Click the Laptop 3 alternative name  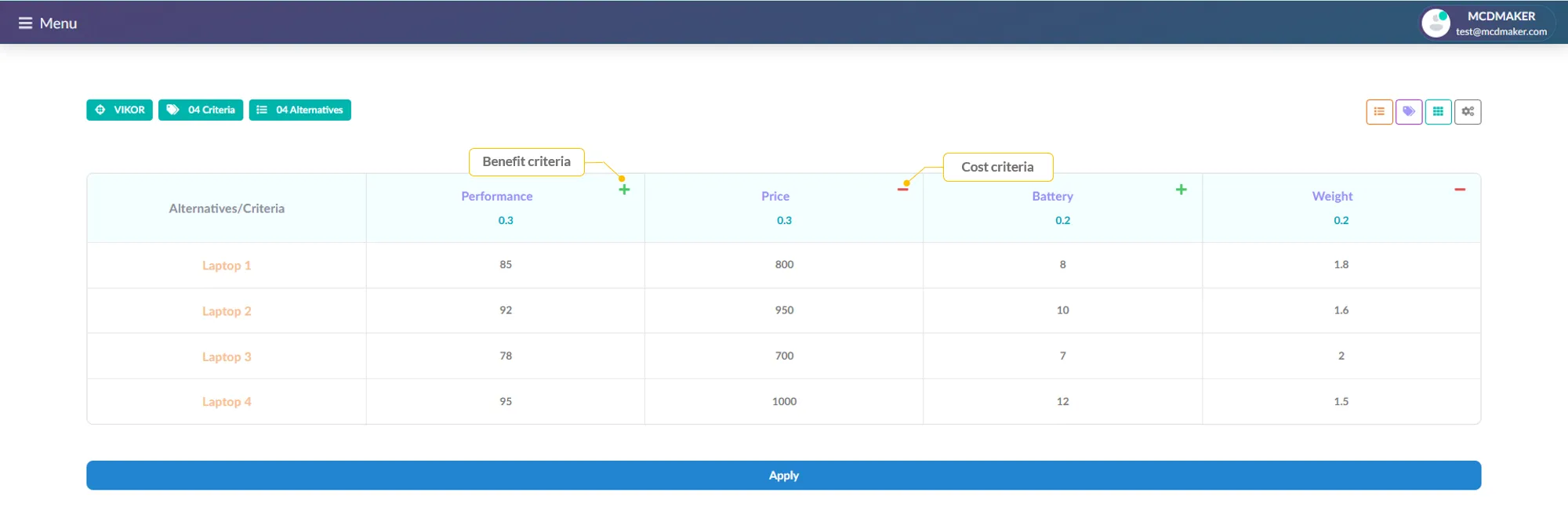tap(227, 356)
